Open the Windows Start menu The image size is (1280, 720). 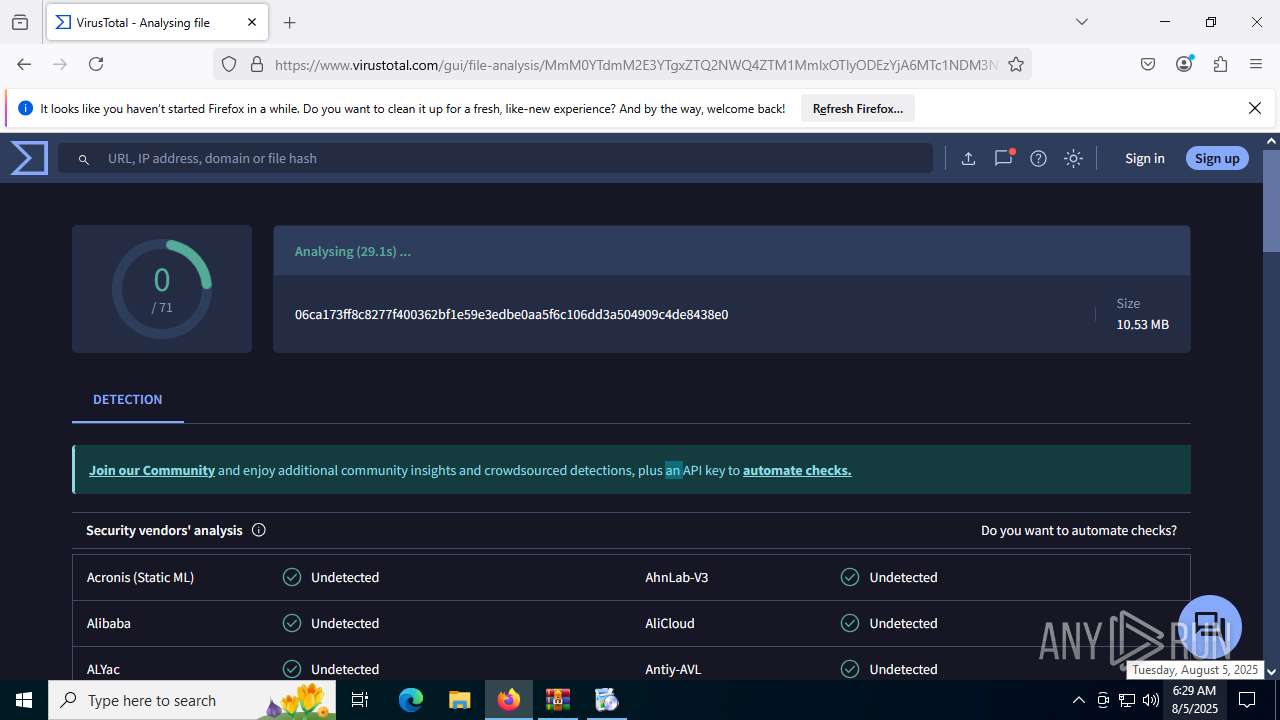(x=24, y=700)
